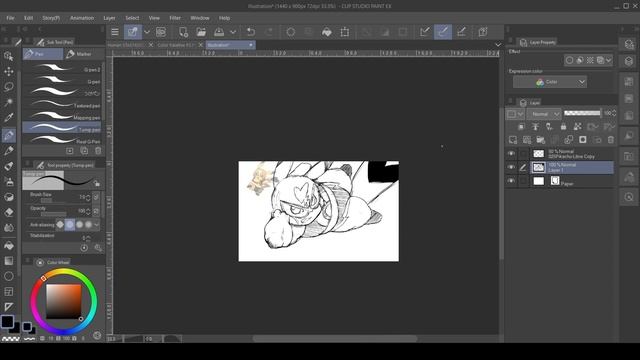The height and width of the screenshot is (360, 640).
Task: Expand the layer effect options arrow
Action: (x=609, y=60)
